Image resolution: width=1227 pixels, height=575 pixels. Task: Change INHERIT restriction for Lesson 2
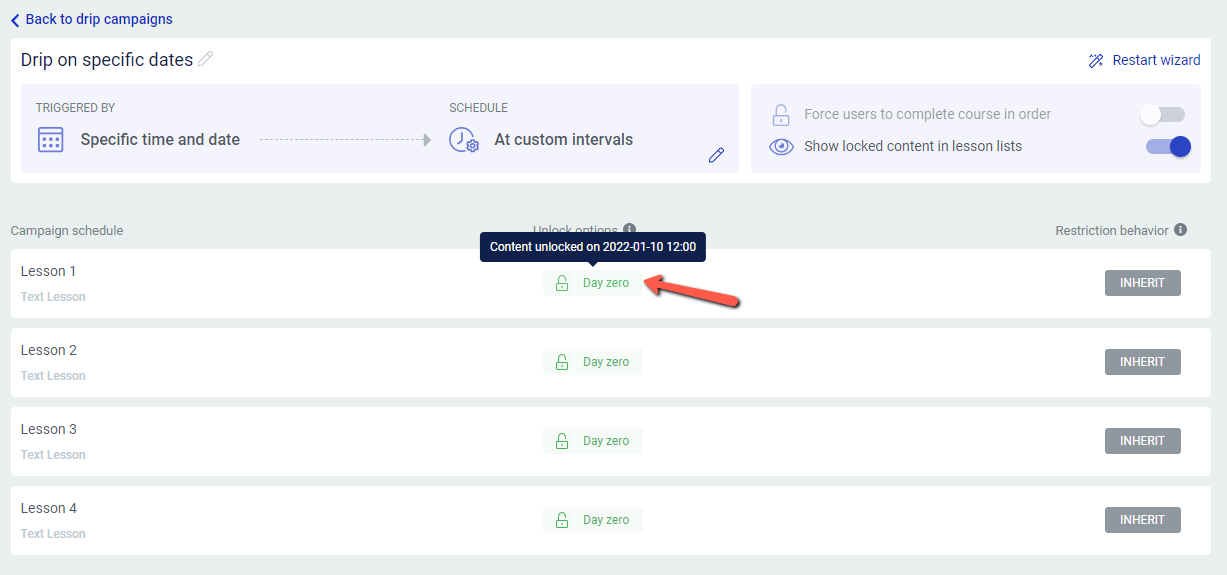(1142, 362)
